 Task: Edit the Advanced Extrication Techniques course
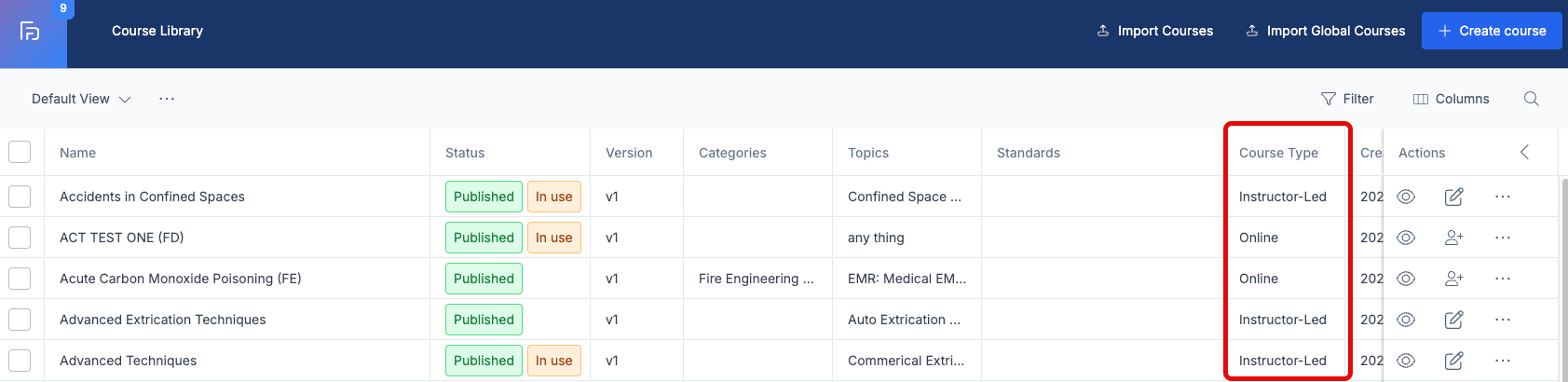(1453, 320)
